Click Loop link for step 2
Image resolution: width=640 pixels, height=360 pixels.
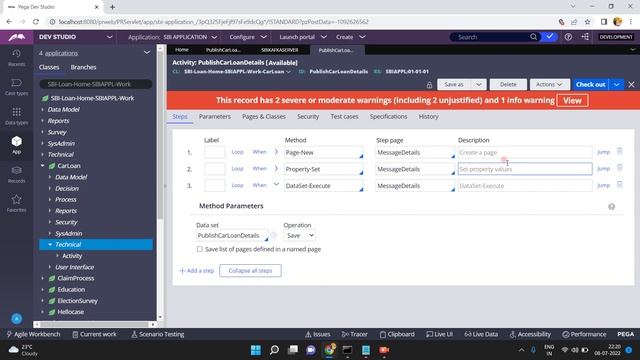click(238, 168)
